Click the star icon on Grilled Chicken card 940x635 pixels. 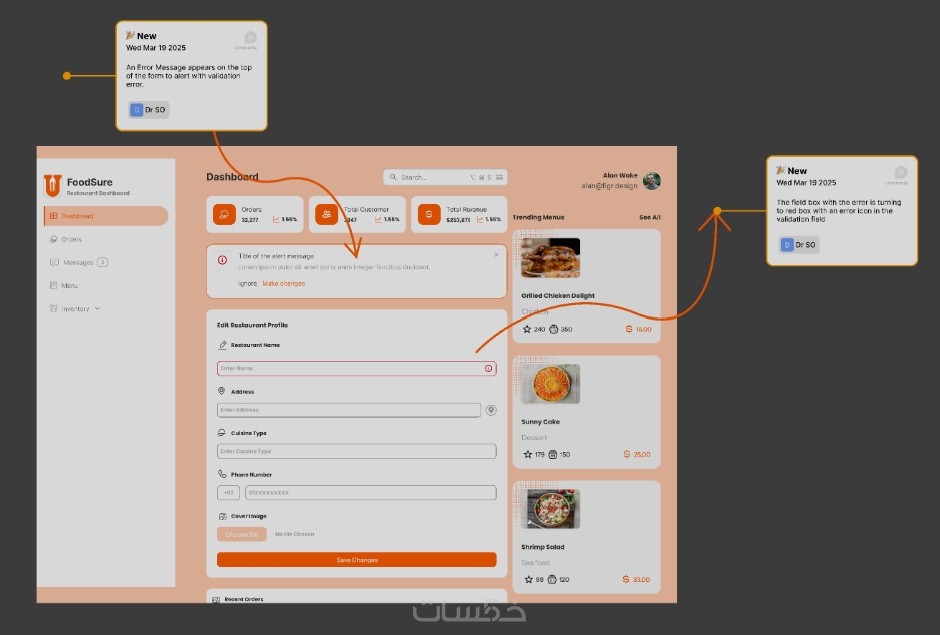coord(527,329)
